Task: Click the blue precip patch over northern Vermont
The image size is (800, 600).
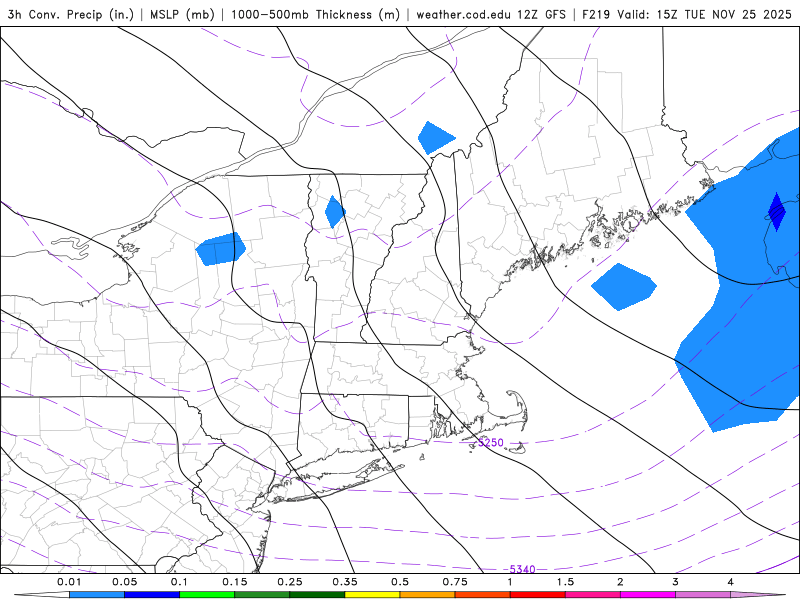Action: [x=335, y=211]
